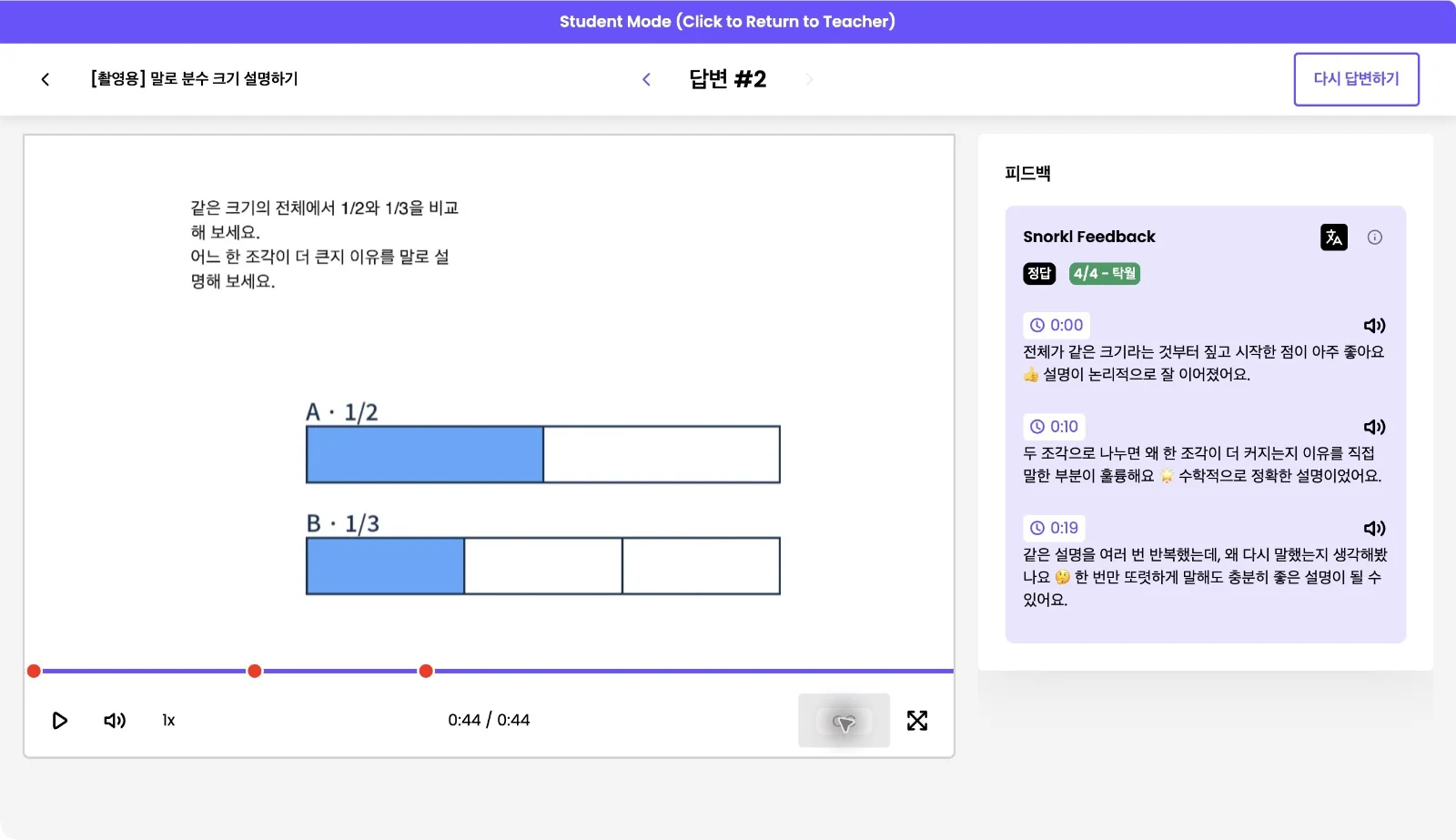This screenshot has height=840, width=1456.
Task: Click the feedback text starting 두 조각으로 나누면
Action: [1202, 464]
